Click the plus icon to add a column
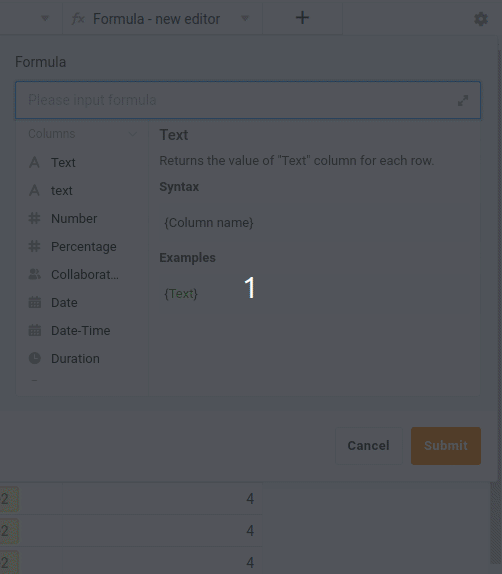 pos(302,18)
